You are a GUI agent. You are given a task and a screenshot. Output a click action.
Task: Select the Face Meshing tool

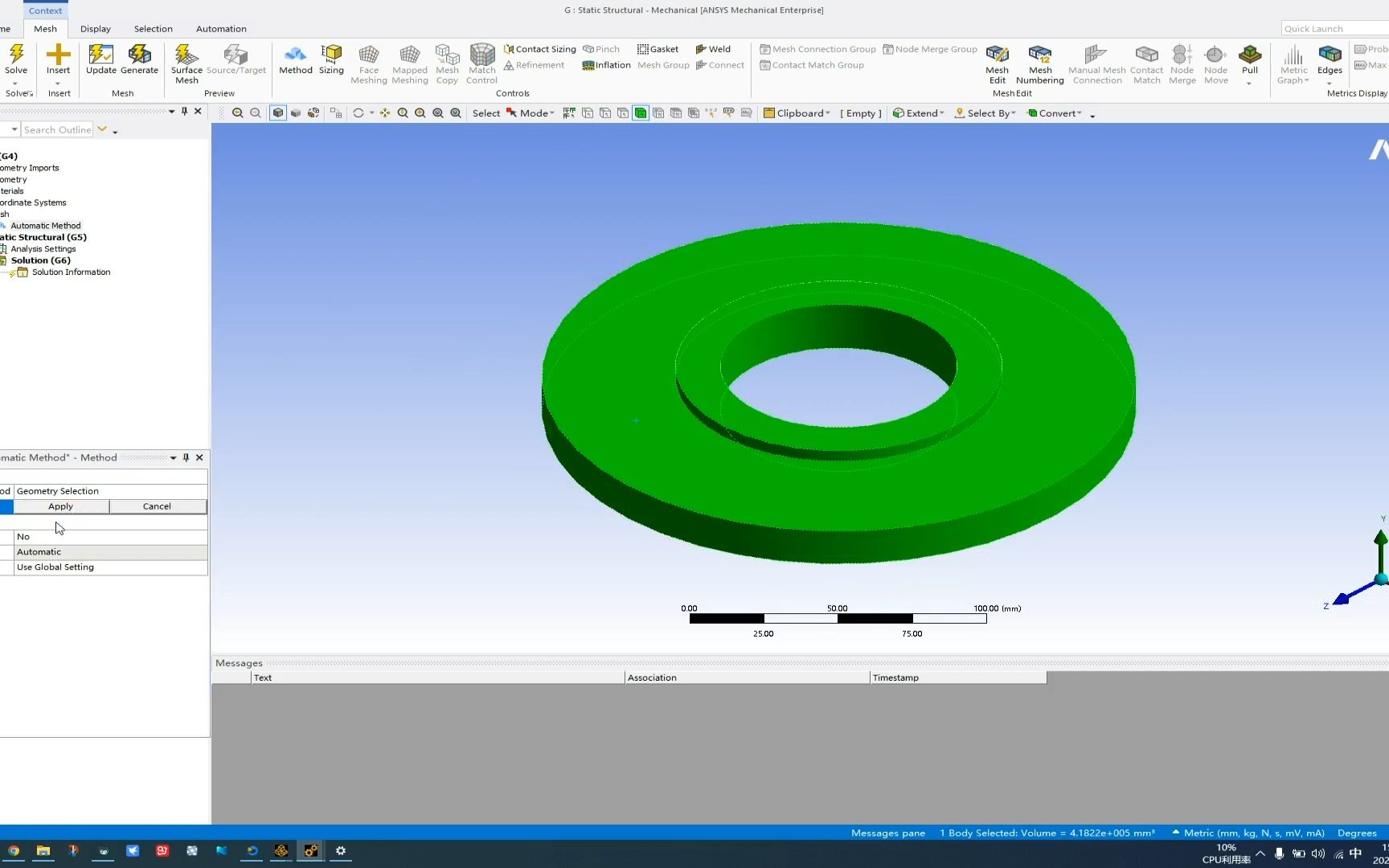point(368,63)
